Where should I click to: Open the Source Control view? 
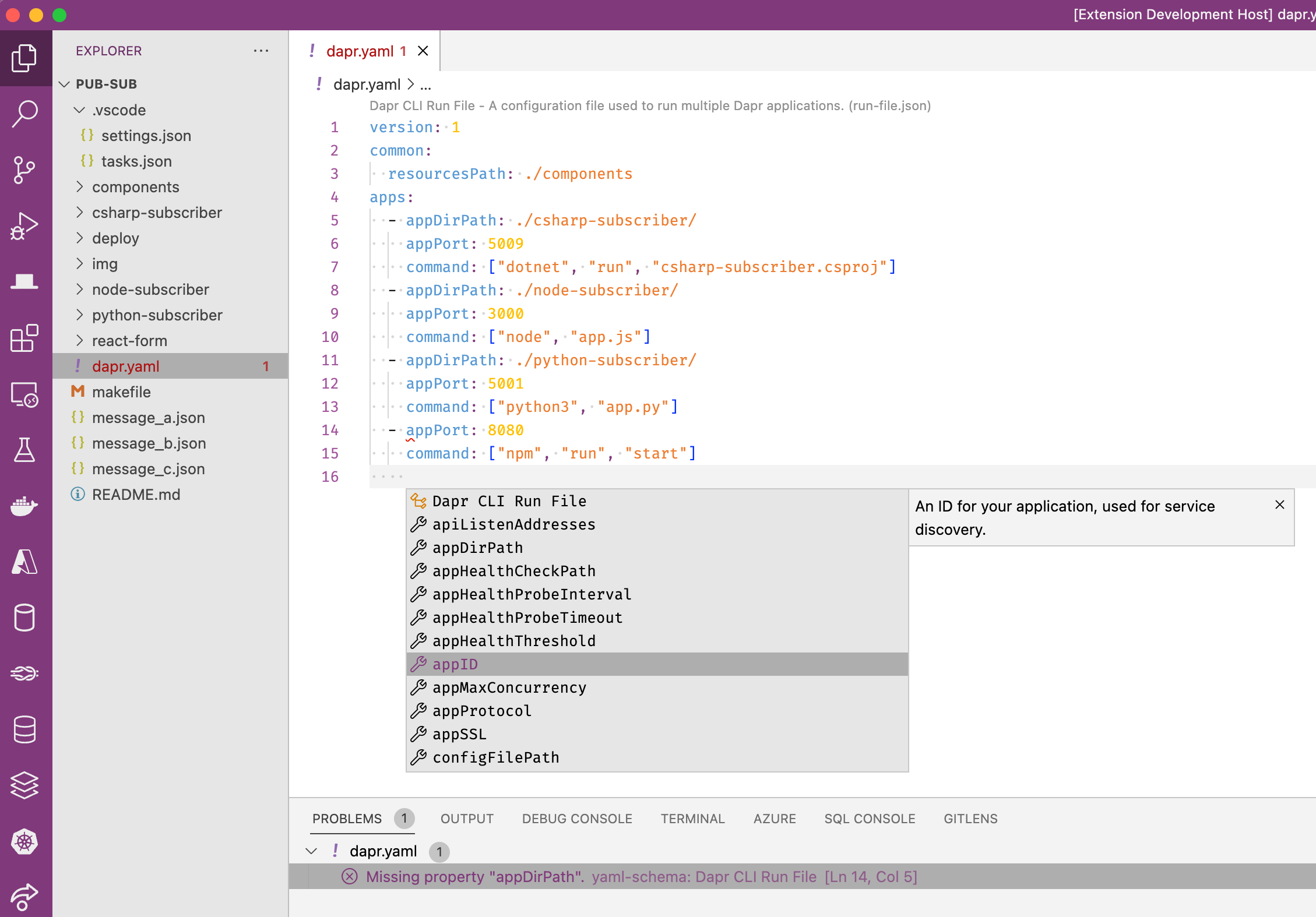pyautogui.click(x=25, y=170)
